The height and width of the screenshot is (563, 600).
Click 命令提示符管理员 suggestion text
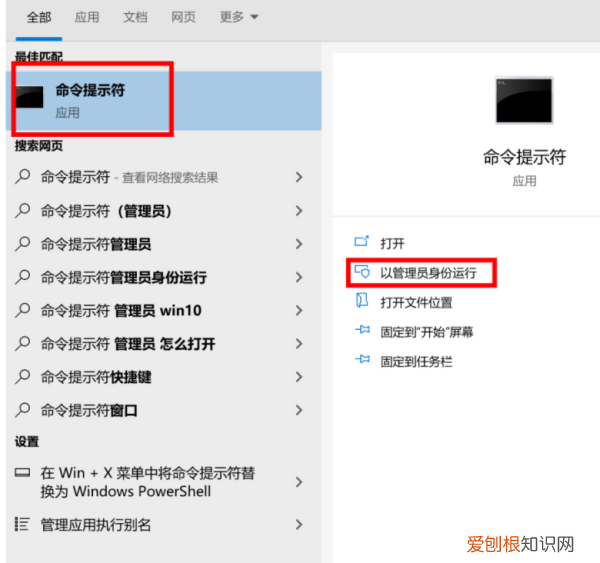click(96, 244)
